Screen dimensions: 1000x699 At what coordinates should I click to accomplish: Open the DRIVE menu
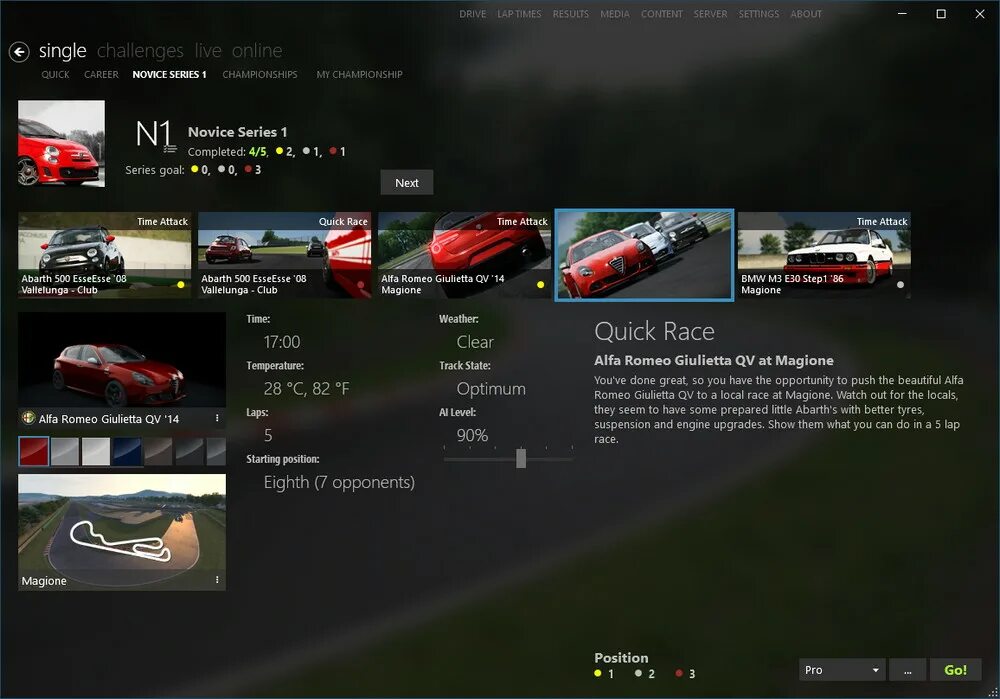(x=473, y=14)
